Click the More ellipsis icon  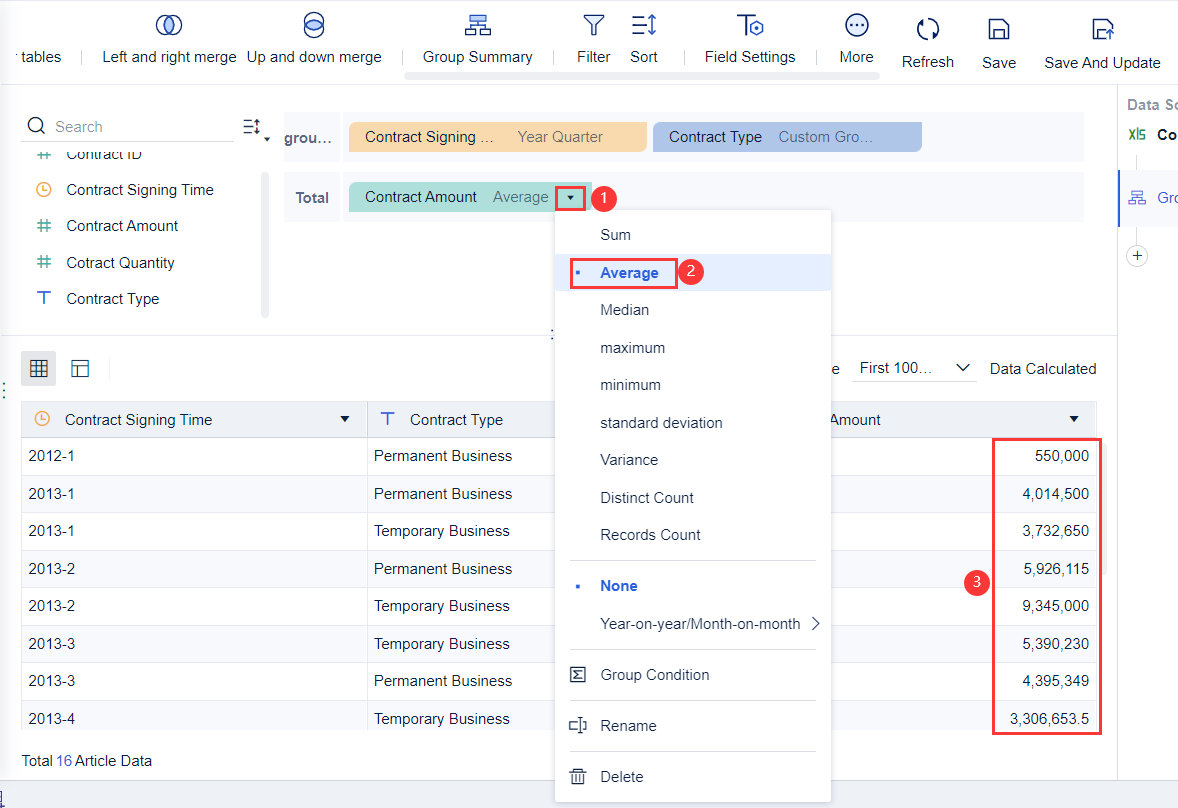(856, 26)
